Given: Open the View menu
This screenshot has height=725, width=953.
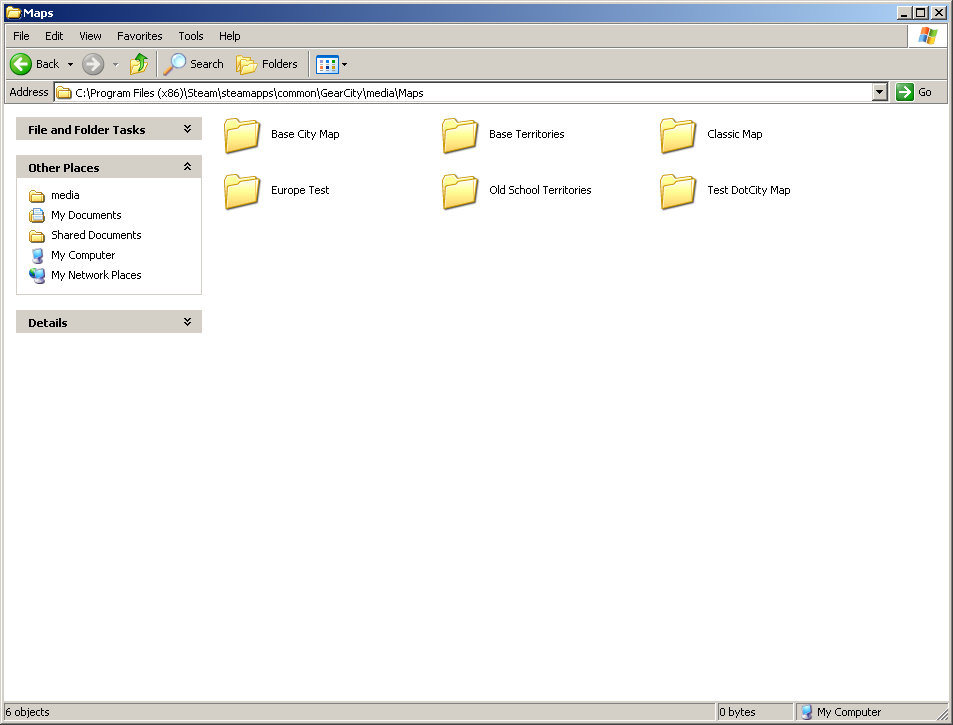Looking at the screenshot, I should (x=90, y=36).
